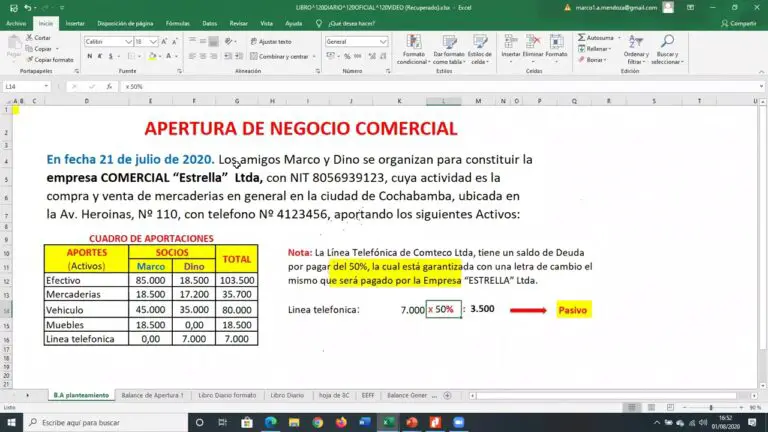Switch to Page Layout view icon
Image resolution: width=768 pixels, height=432 pixels.
tap(651, 408)
